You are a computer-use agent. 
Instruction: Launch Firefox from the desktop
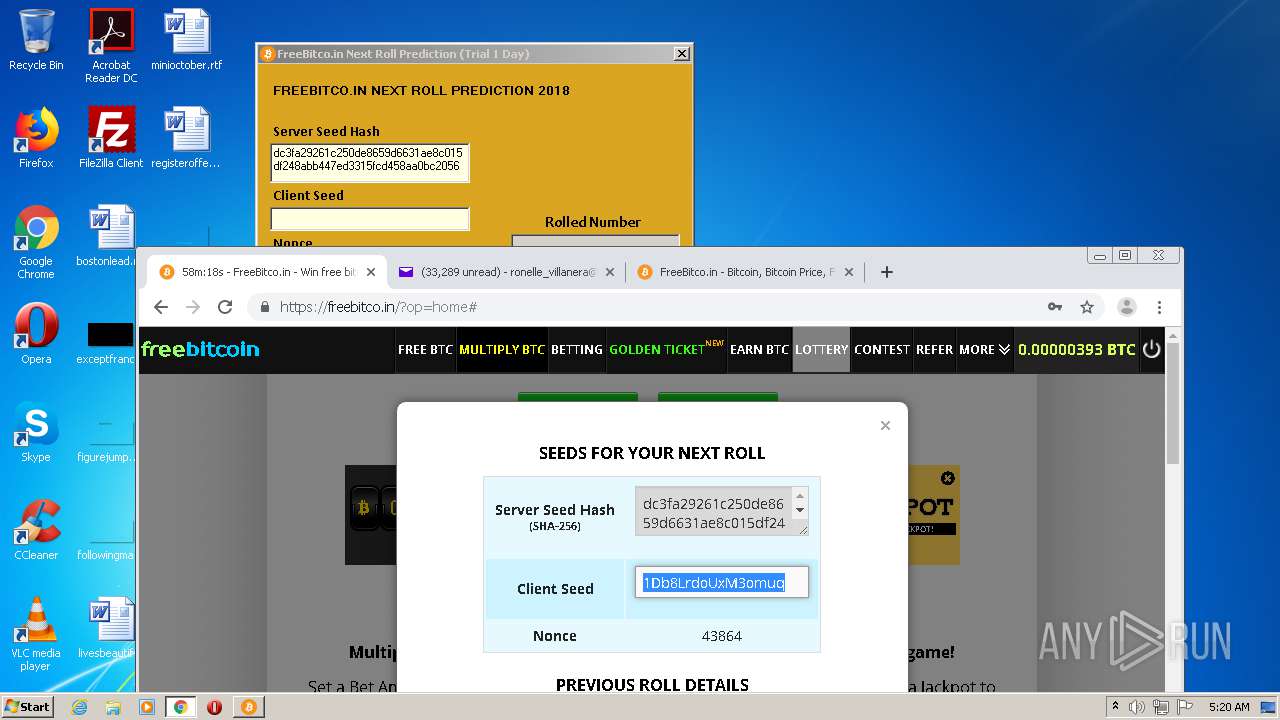36,138
